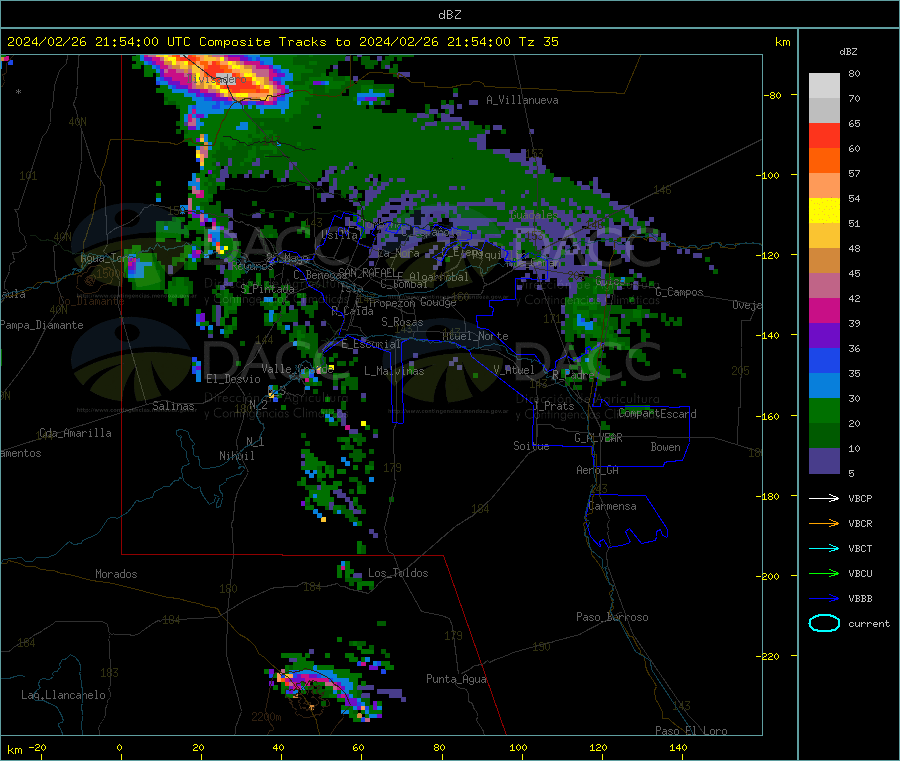
Task: Click the green VBCU arrow in legend
Action: (x=824, y=573)
